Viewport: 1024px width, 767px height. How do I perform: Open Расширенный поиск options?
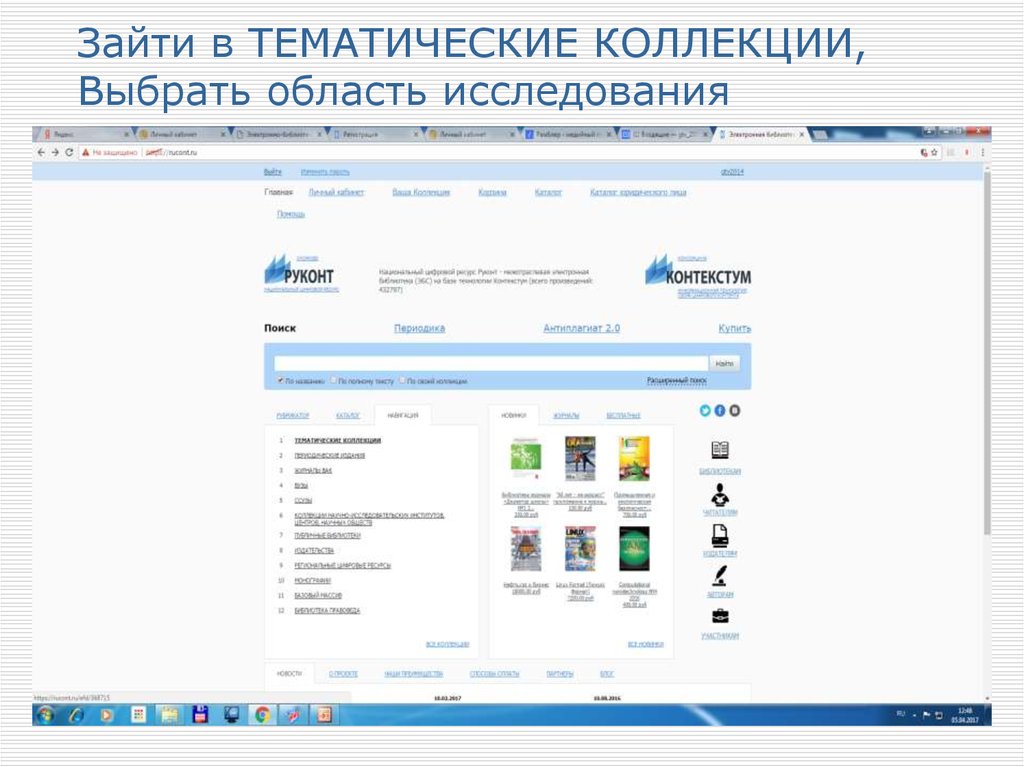tap(677, 379)
